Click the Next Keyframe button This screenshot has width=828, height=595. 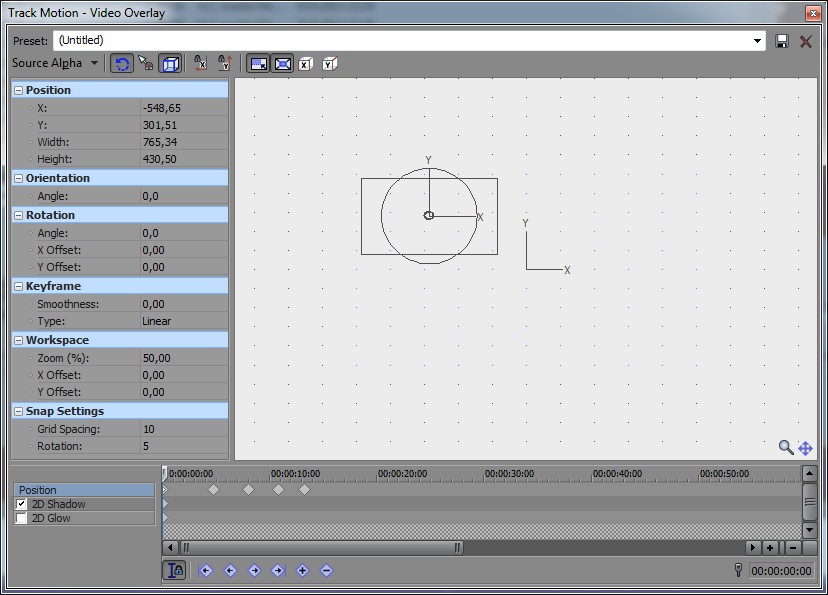[x=254, y=570]
